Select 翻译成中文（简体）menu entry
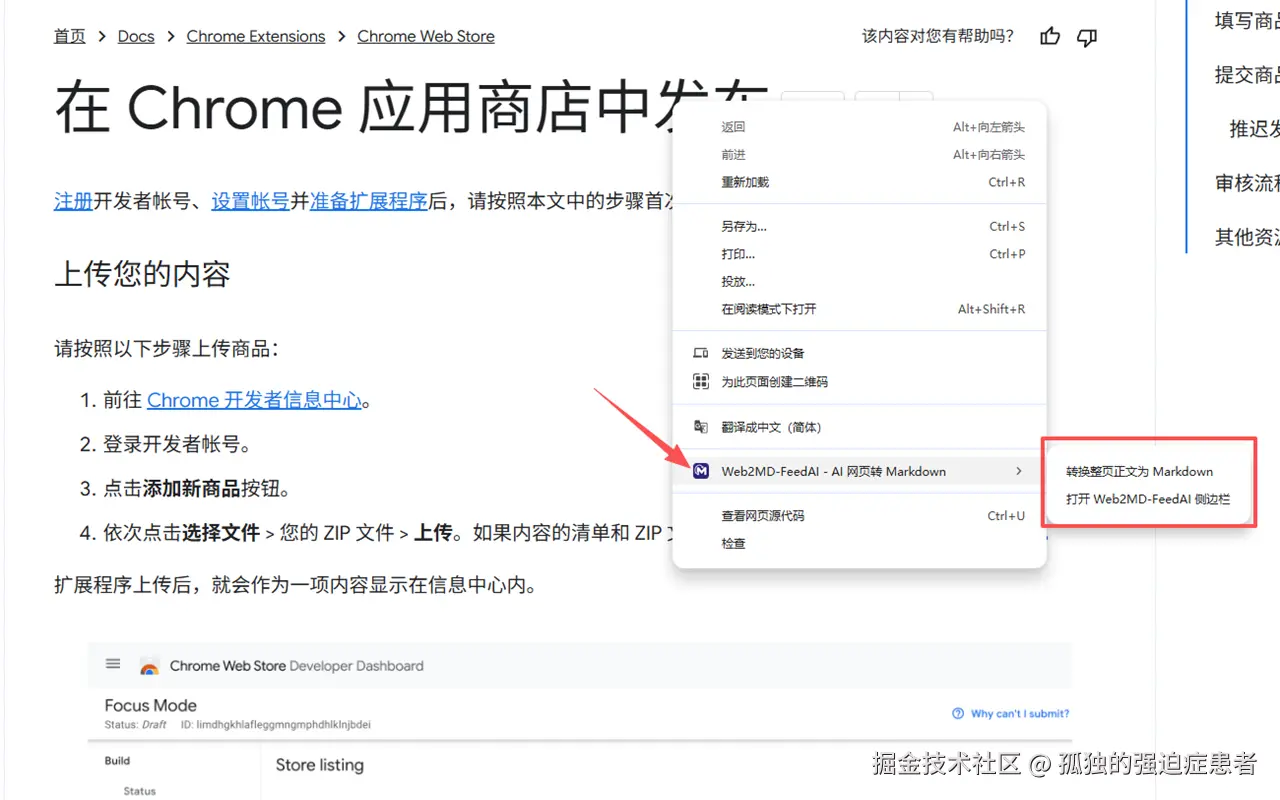1280x800 pixels. tap(859, 427)
